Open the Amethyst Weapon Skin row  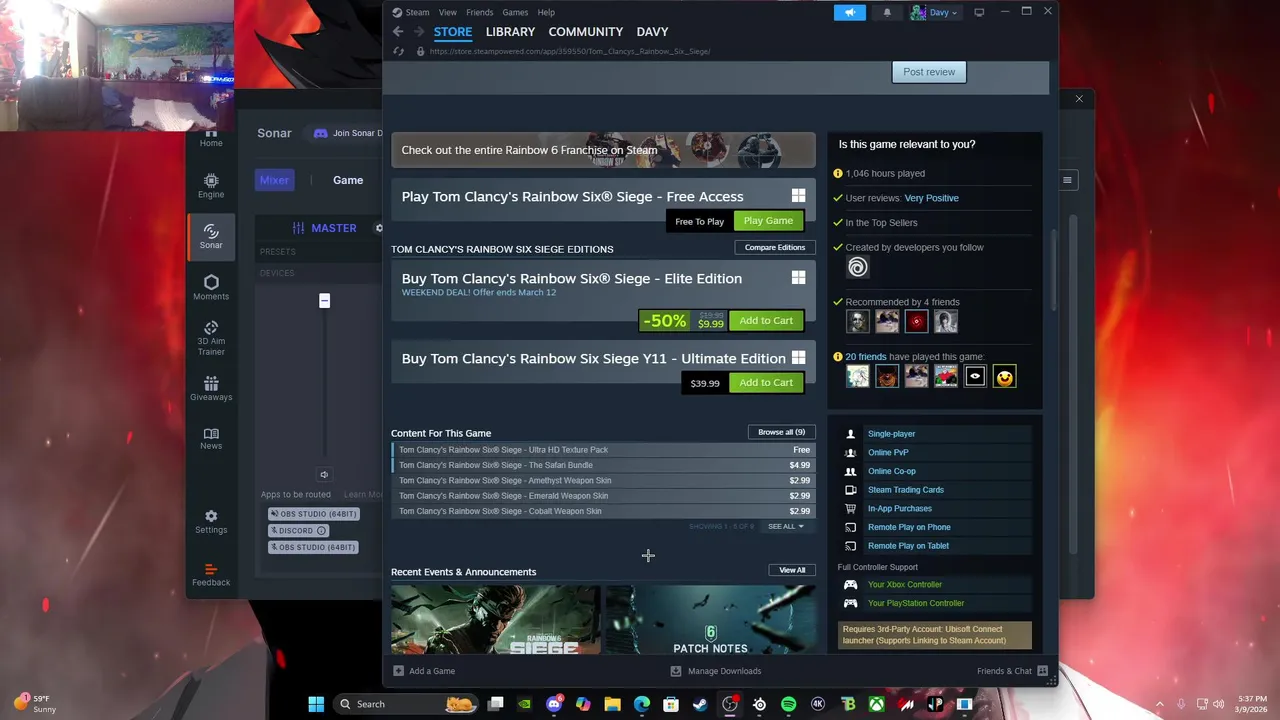(x=603, y=481)
